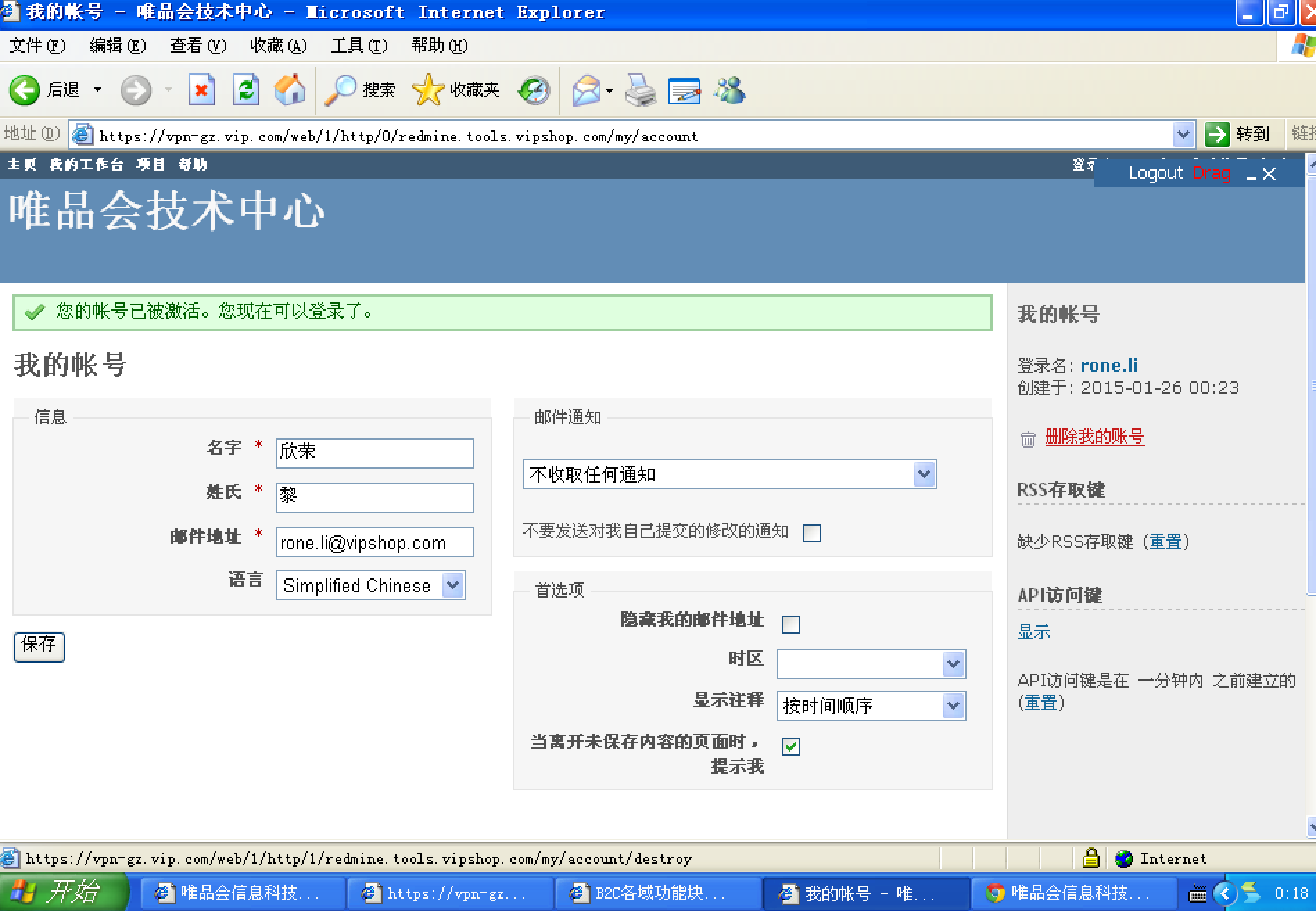Open the language Simplified Chinese dropdown
This screenshot has width=1316, height=911.
click(370, 586)
